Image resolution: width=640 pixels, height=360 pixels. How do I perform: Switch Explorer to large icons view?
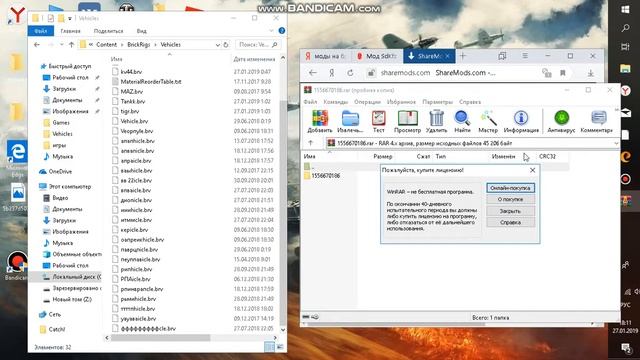[280, 347]
